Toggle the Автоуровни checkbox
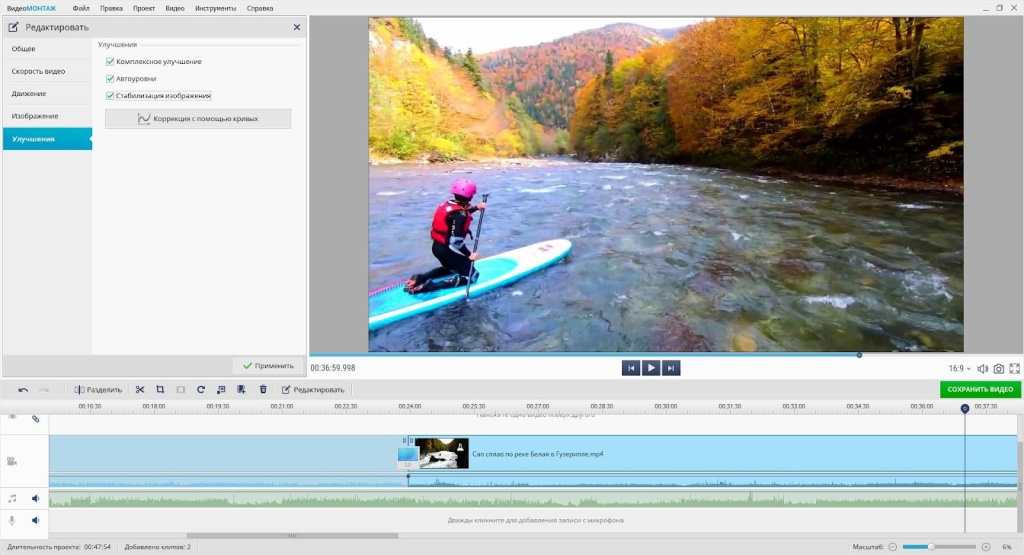This screenshot has width=1024, height=555. click(x=110, y=79)
